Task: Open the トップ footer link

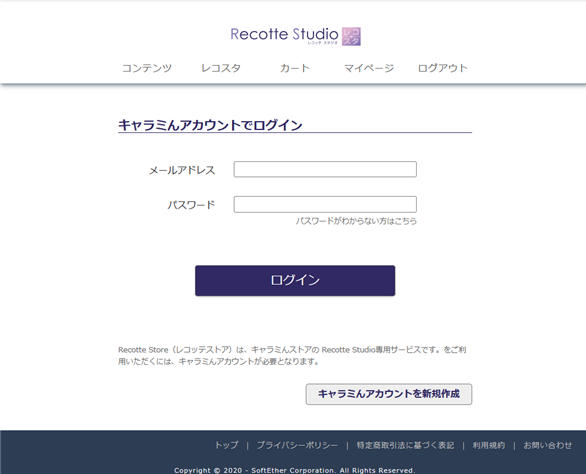Action: (x=226, y=445)
